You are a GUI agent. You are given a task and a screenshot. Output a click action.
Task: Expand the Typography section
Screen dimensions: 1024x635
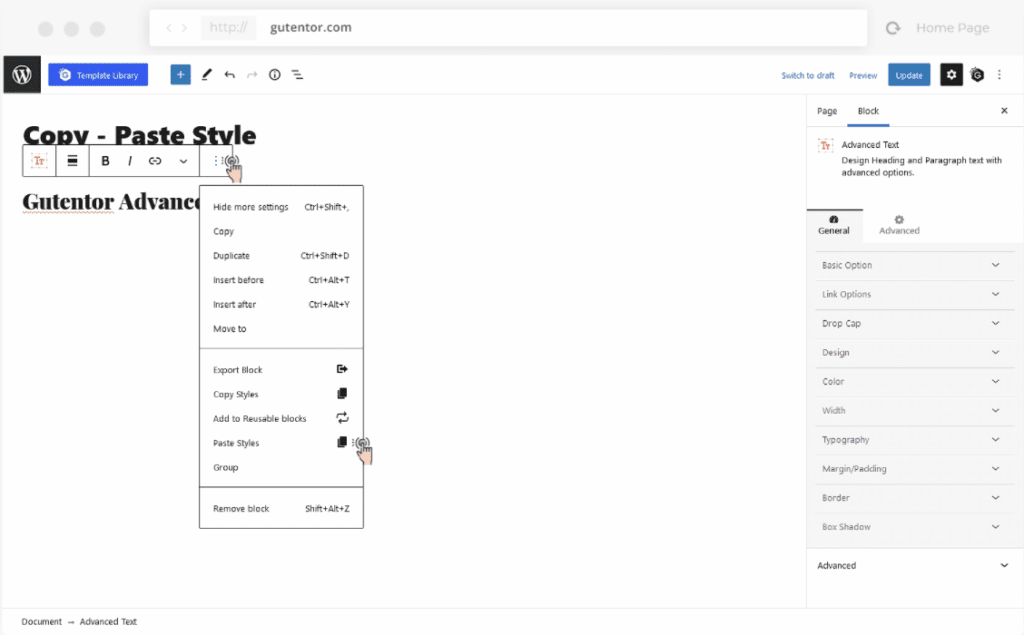(x=913, y=439)
